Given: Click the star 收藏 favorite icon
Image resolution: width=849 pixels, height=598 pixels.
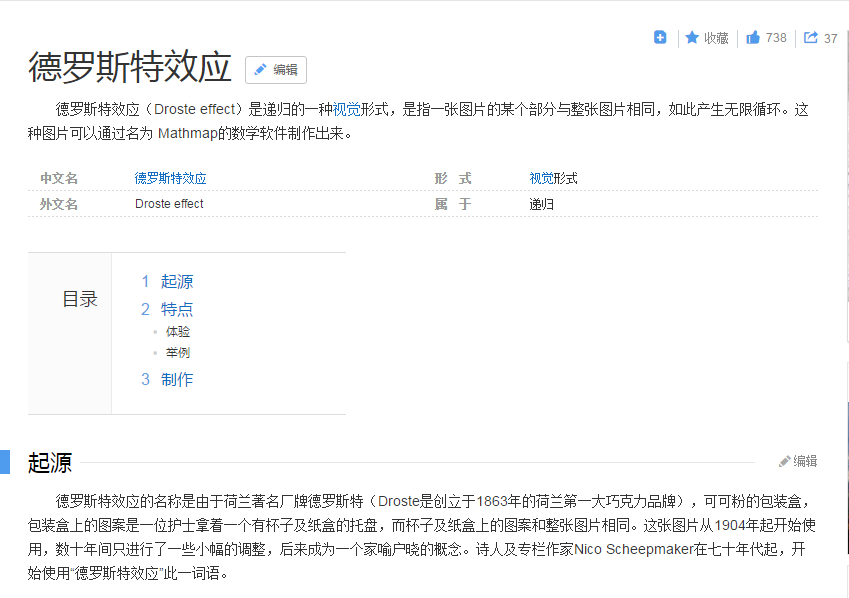Looking at the screenshot, I should pos(692,37).
